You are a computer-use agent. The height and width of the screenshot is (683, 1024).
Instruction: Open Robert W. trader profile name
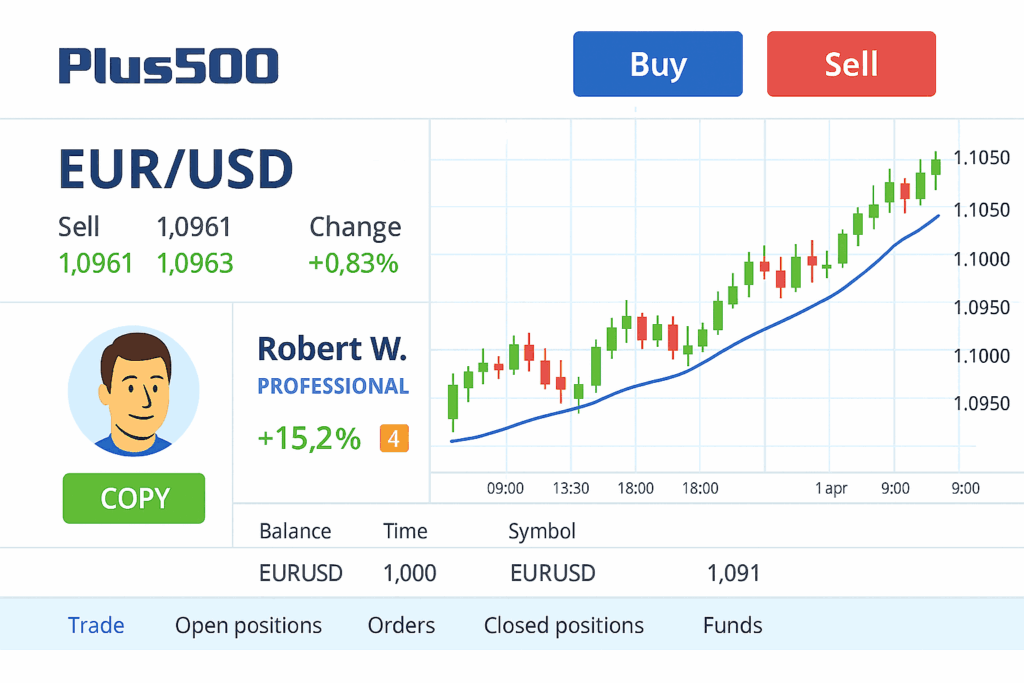click(332, 348)
